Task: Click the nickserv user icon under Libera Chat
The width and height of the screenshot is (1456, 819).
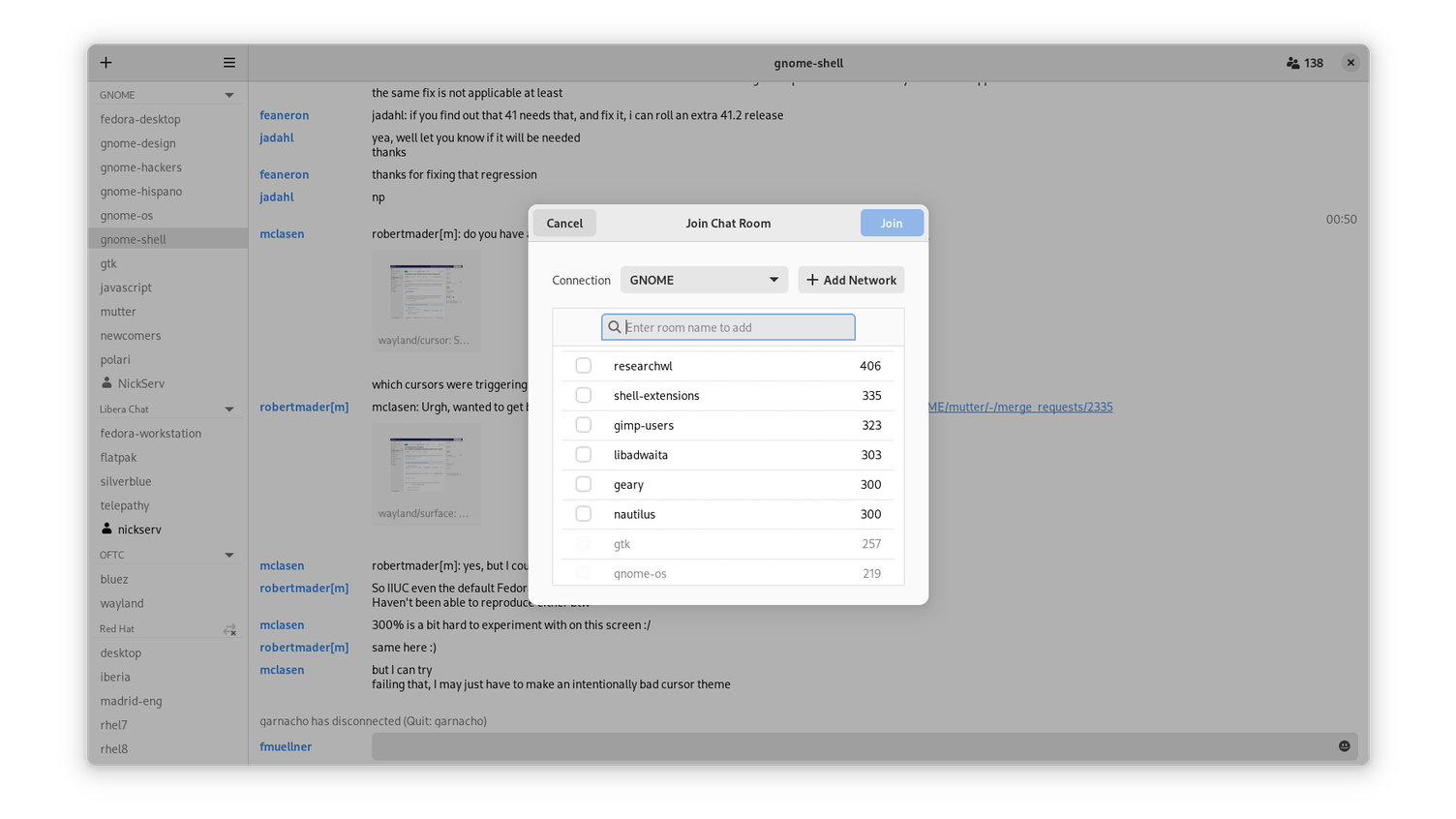Action: click(106, 530)
